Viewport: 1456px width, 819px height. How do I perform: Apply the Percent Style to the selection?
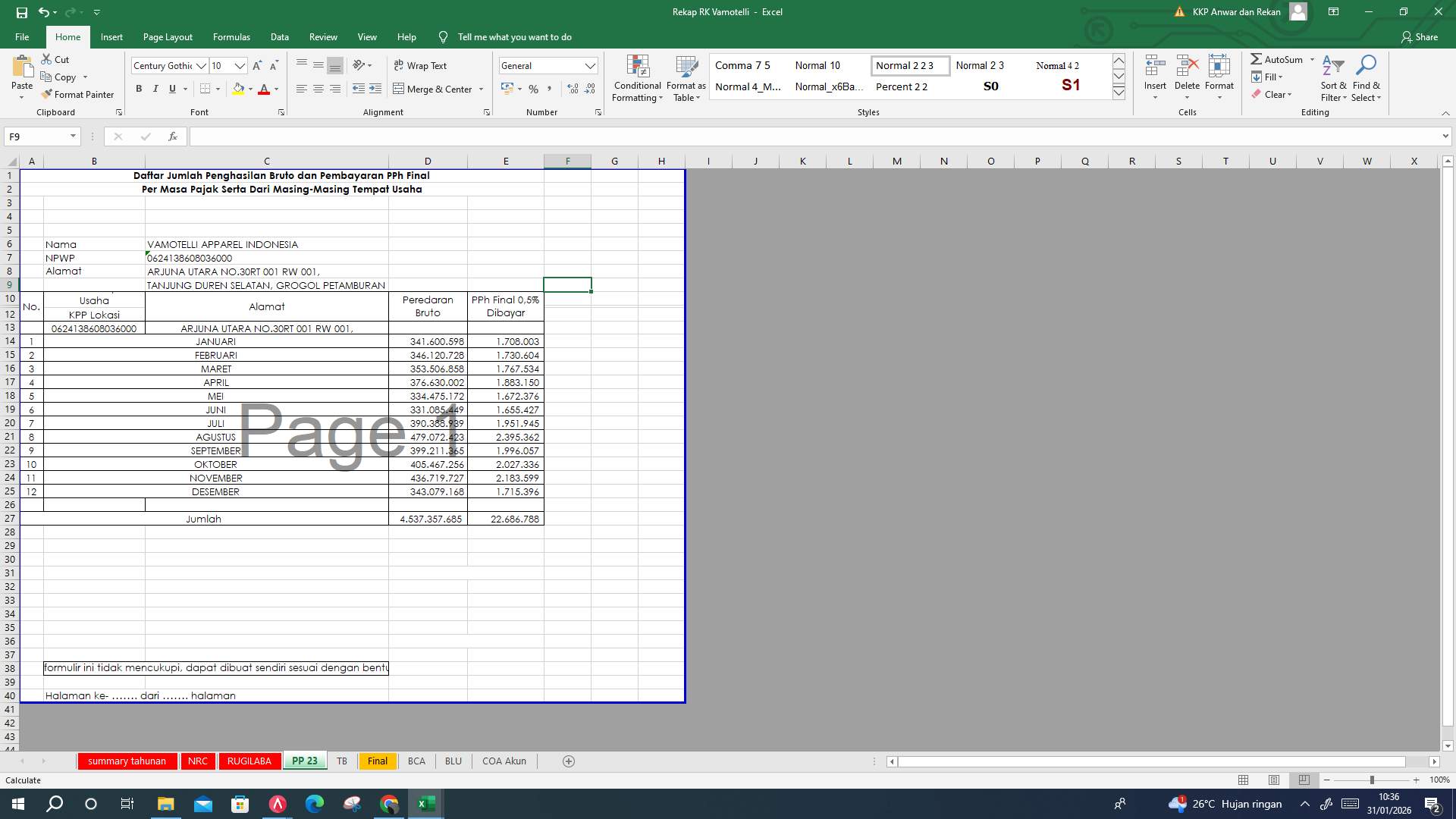coord(534,89)
